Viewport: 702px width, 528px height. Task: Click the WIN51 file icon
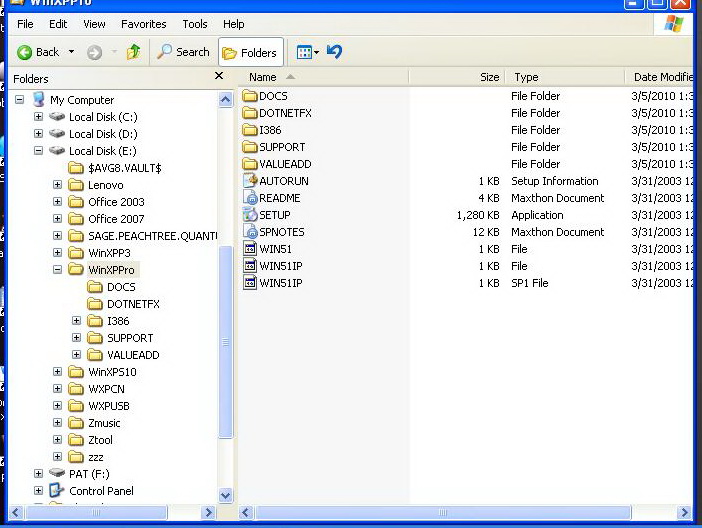point(250,249)
